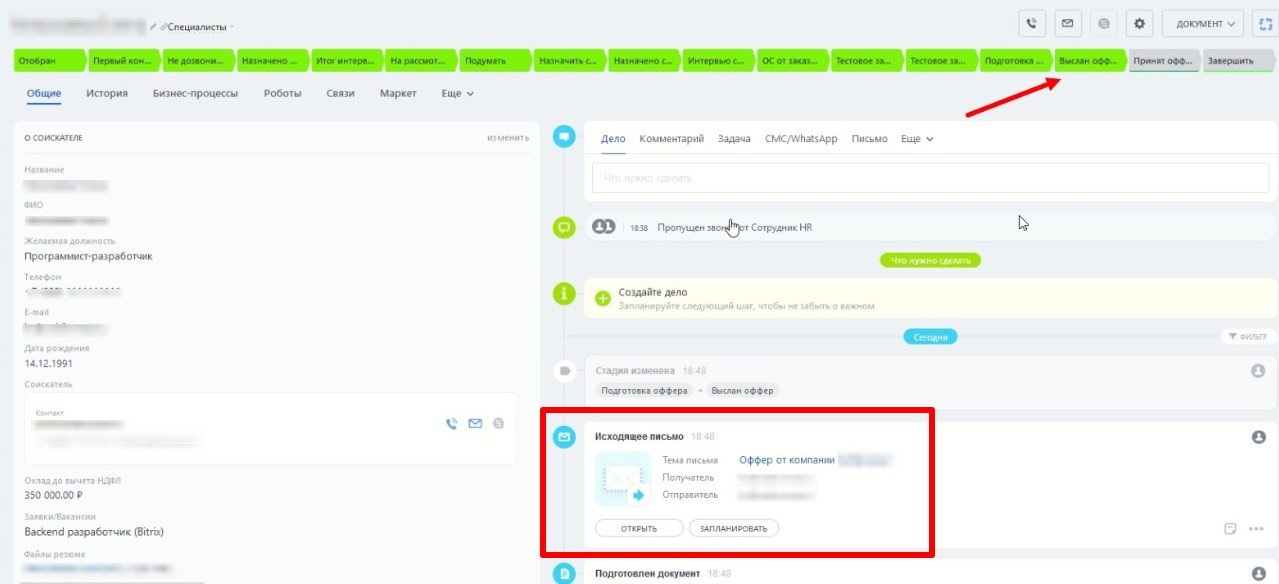
Task: Select the Задача timeline tab
Action: pos(734,139)
